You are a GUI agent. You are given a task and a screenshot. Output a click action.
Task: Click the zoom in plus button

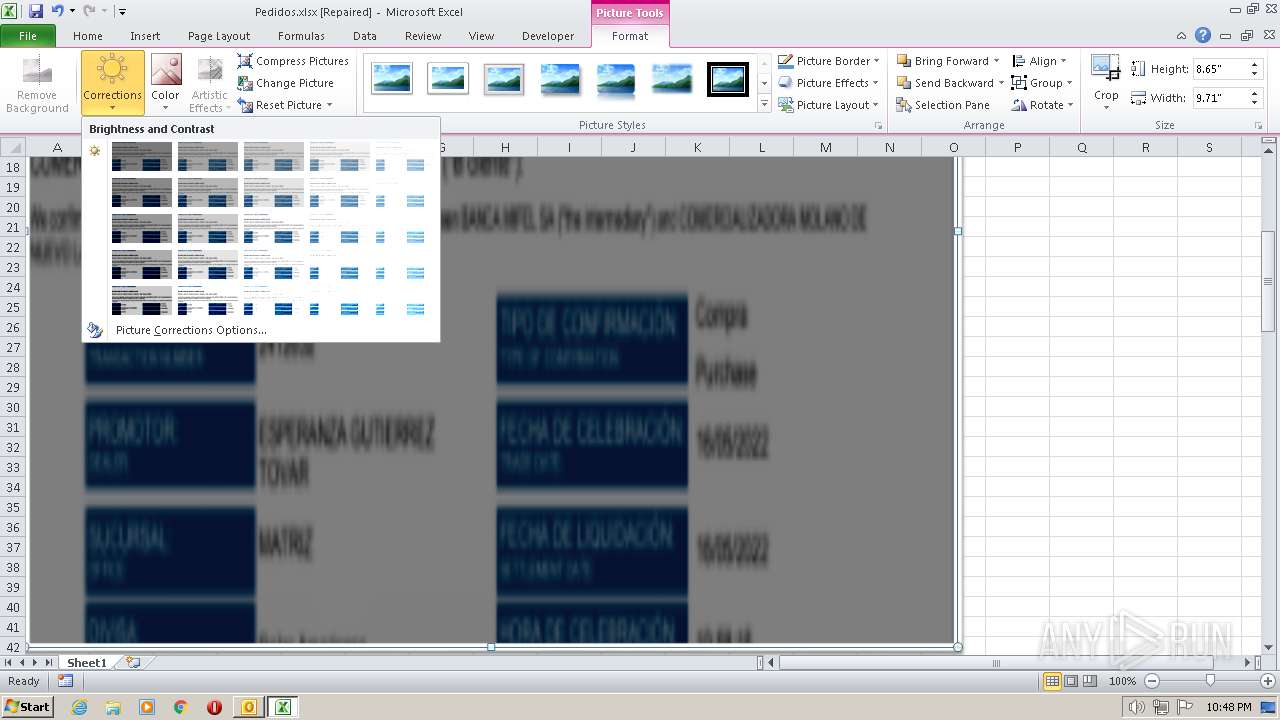tap(1267, 681)
